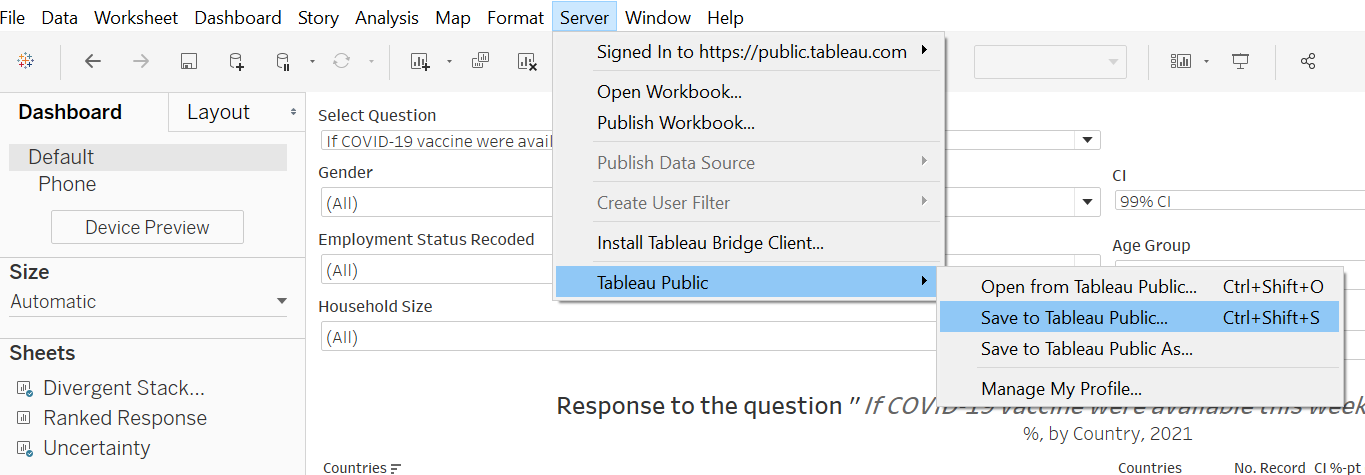Image resolution: width=1365 pixels, height=475 pixels.
Task: Click the New Worksheet icon
Action: click(x=420, y=61)
